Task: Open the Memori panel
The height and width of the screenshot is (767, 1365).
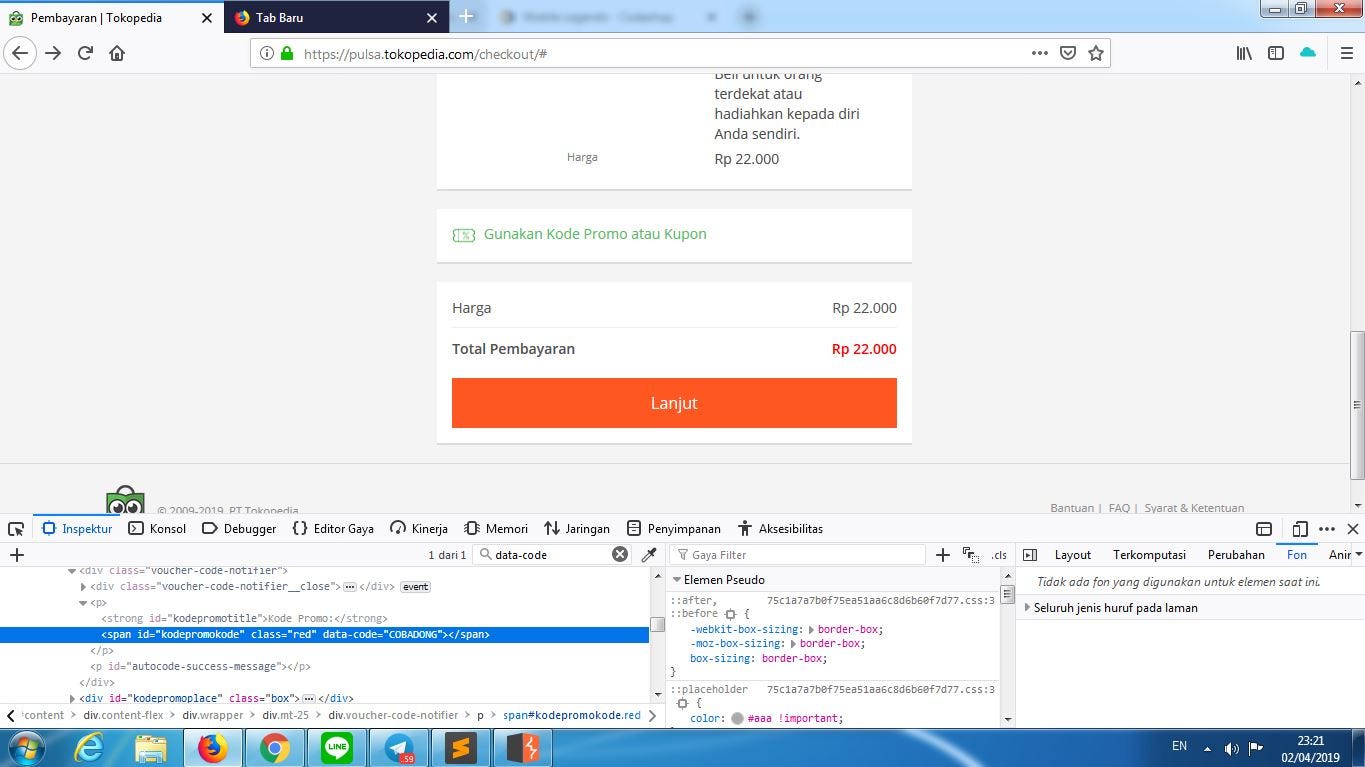Action: [496, 529]
